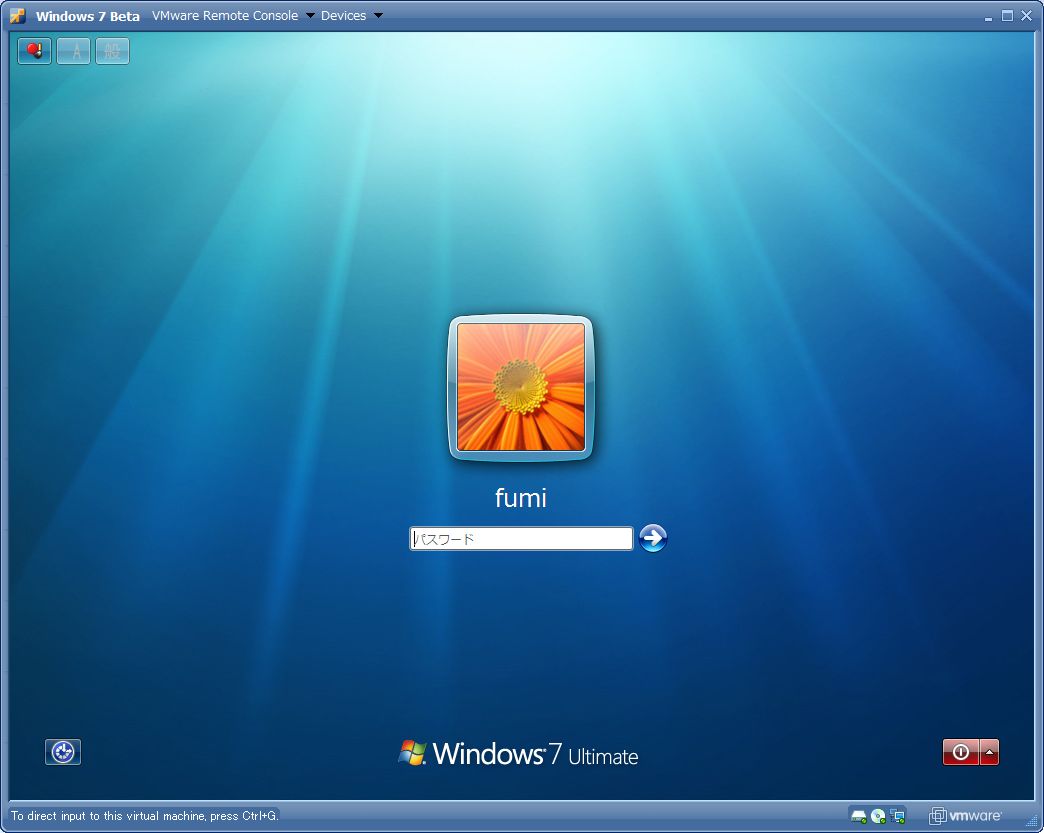The width and height of the screenshot is (1044, 833).
Task: Maximize the VMware Remote Console window
Action: click(1007, 16)
